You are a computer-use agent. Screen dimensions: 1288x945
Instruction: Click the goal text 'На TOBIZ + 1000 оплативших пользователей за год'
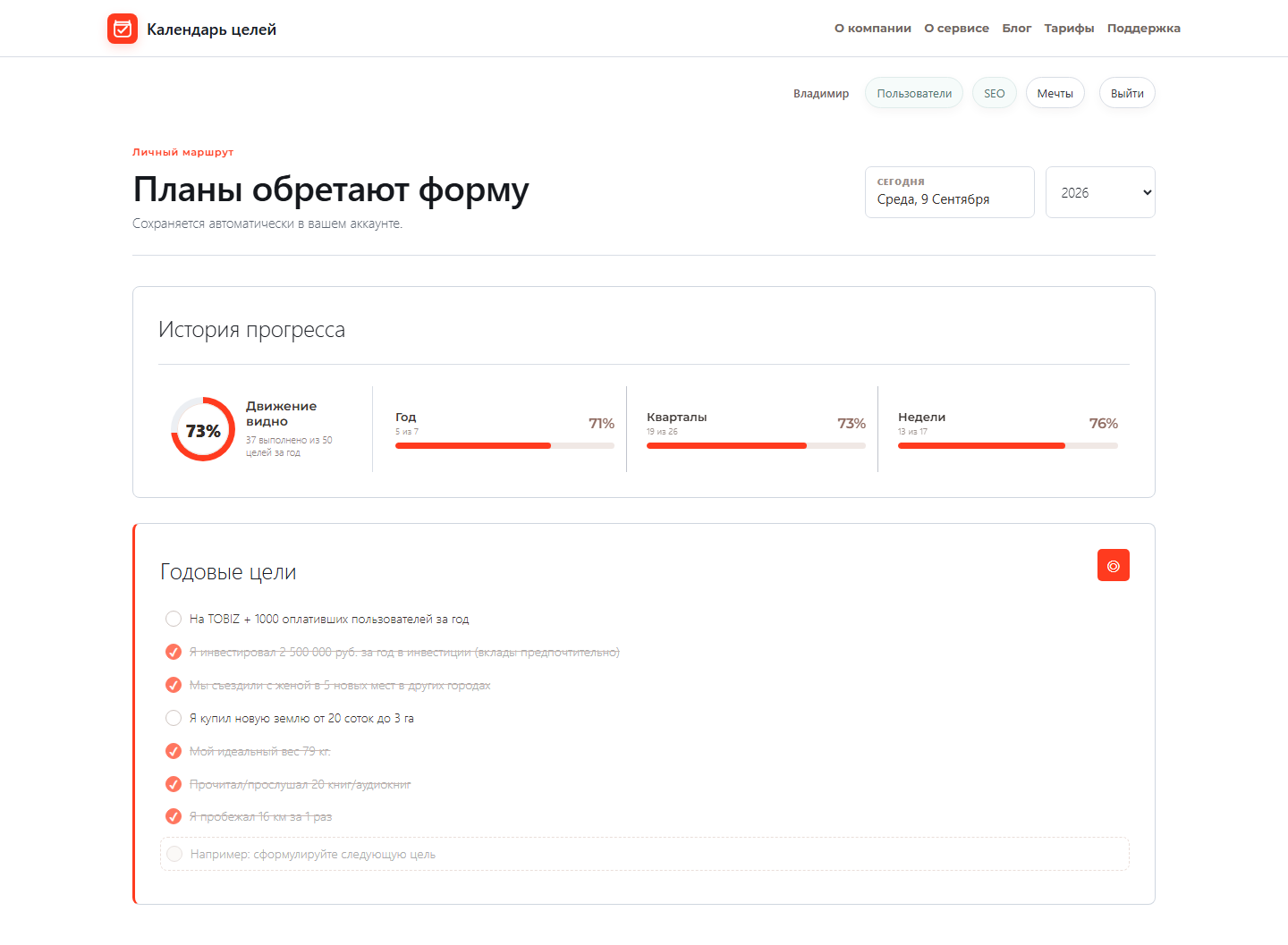(329, 619)
